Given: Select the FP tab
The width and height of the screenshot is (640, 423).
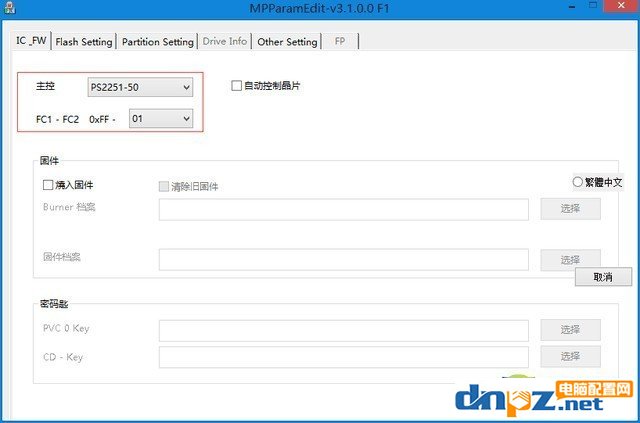Looking at the screenshot, I should click(340, 41).
